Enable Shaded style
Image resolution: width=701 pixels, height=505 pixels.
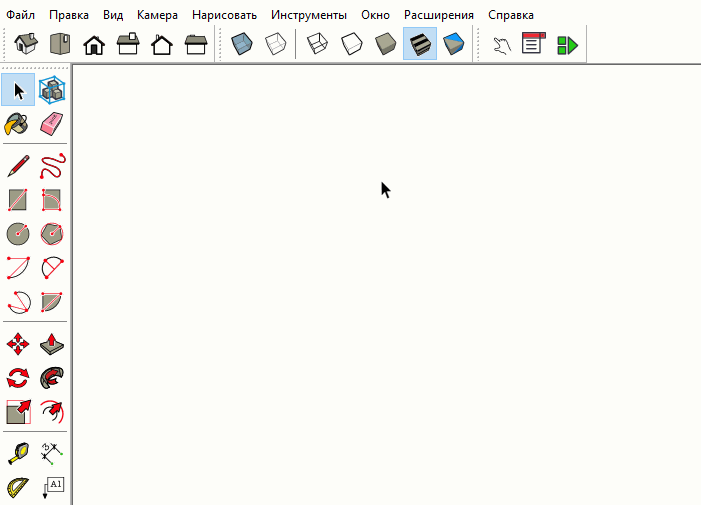(385, 44)
